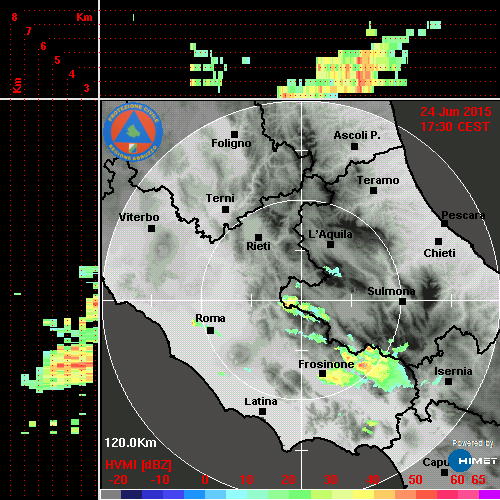Click the Ascoli P. city marker square
This screenshot has width=500, height=500.
[x=355, y=146]
